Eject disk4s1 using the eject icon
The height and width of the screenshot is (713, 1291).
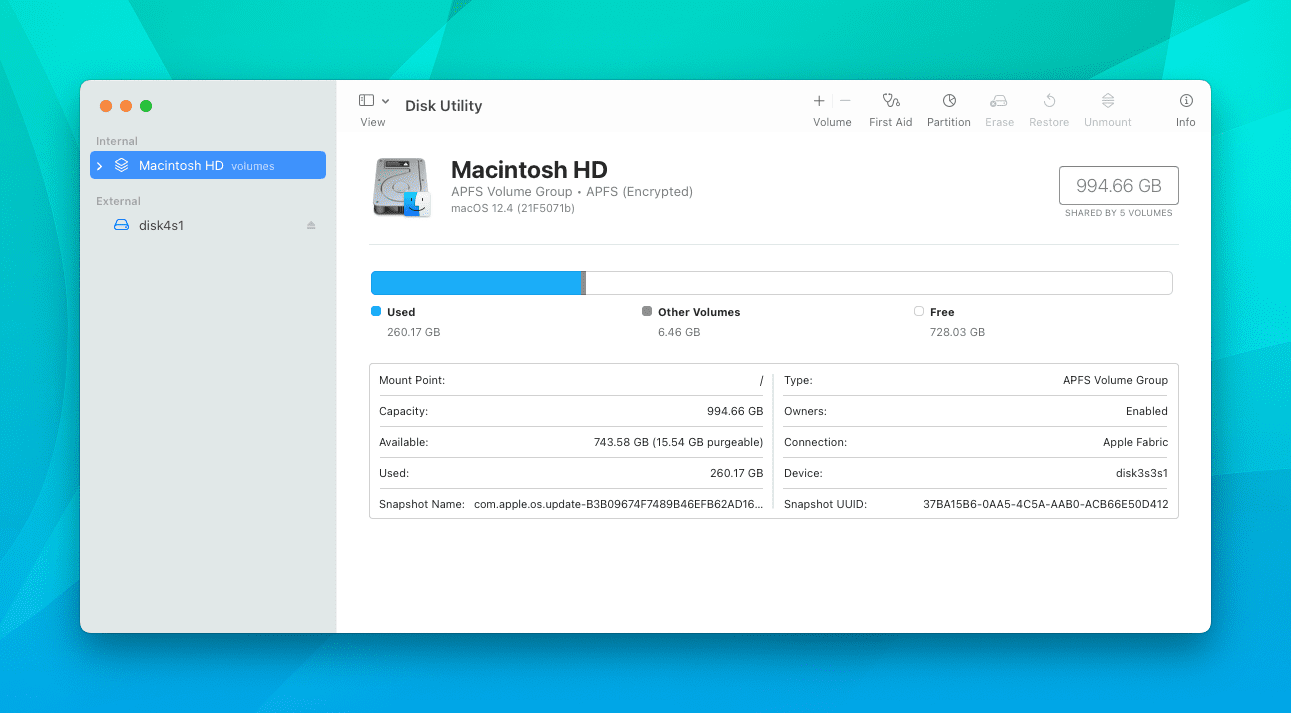pyautogui.click(x=311, y=225)
